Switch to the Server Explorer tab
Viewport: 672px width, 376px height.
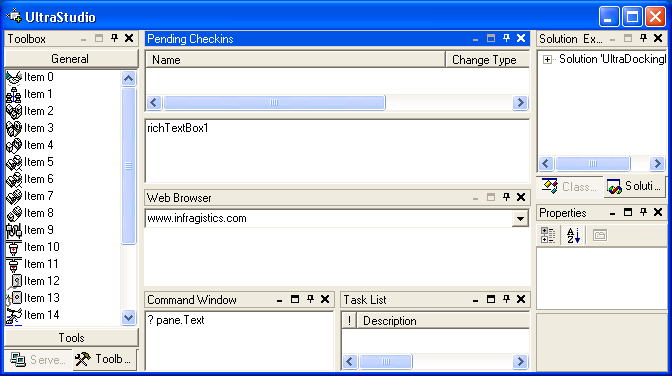pos(38,359)
